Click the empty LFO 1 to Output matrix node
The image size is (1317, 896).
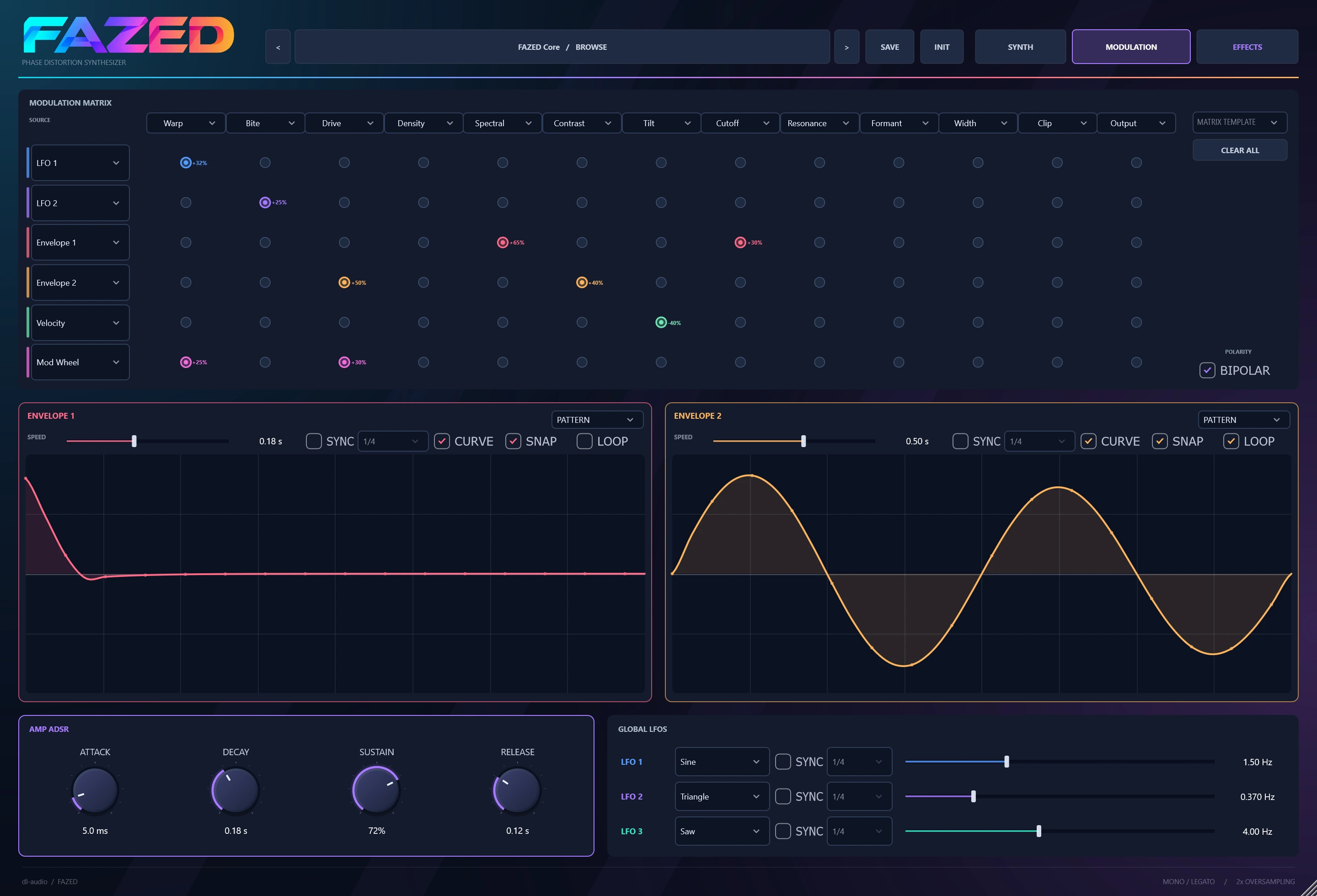(x=1136, y=163)
